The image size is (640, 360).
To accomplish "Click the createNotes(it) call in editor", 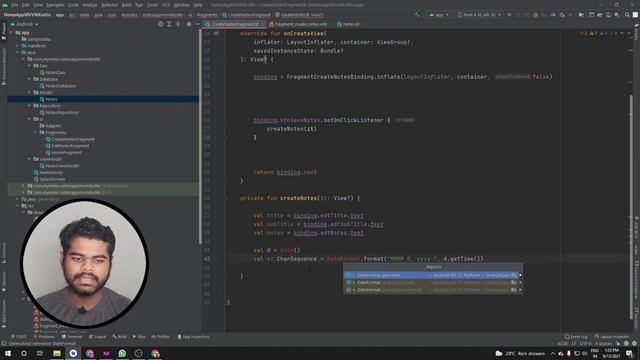I will click(291, 129).
